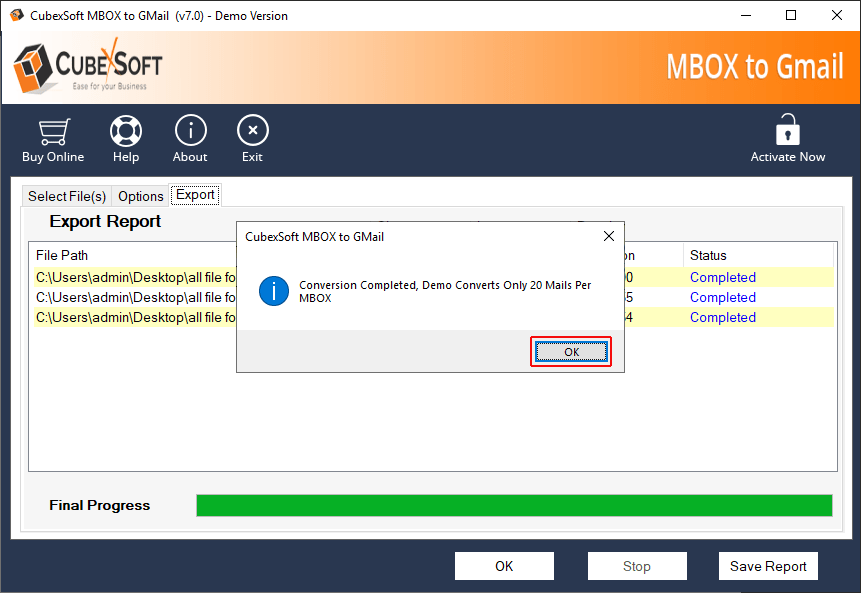The image size is (861, 593).
Task: Click the Activate Now padlock icon
Action: click(788, 131)
